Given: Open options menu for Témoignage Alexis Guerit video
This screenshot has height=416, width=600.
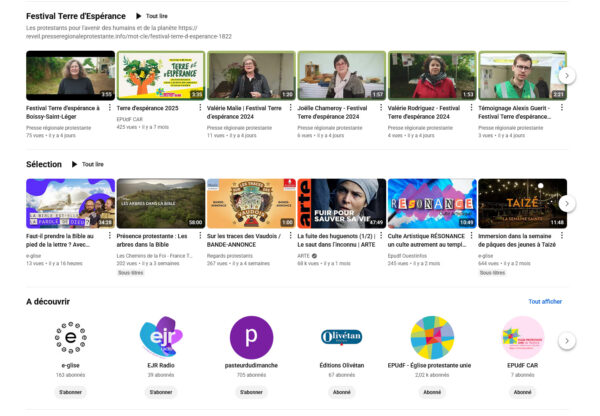Looking at the screenshot, I should click(x=562, y=108).
